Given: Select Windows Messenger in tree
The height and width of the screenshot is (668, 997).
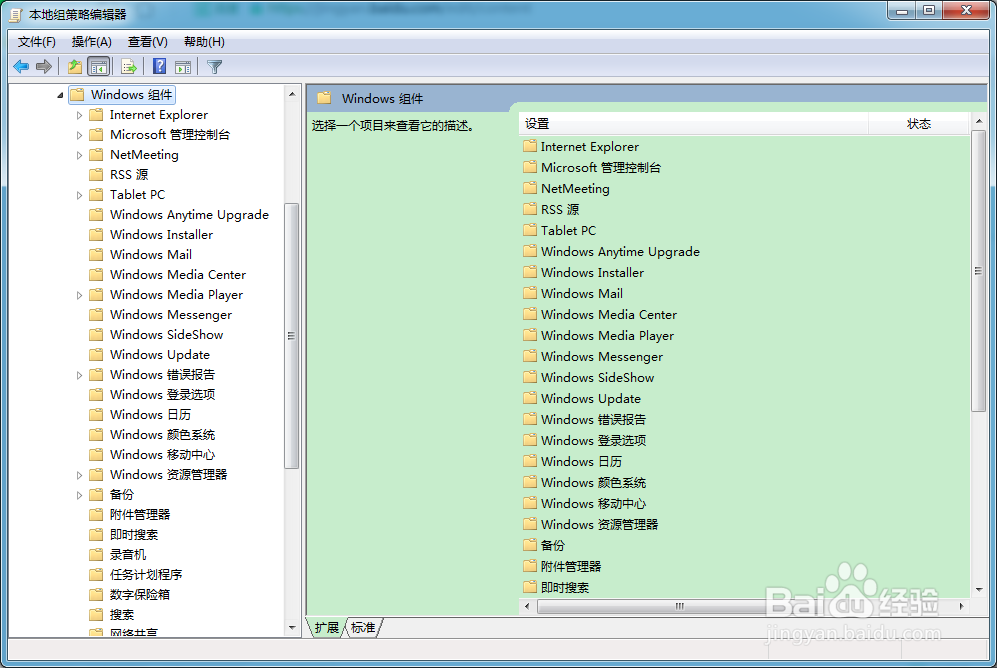Looking at the screenshot, I should (170, 315).
